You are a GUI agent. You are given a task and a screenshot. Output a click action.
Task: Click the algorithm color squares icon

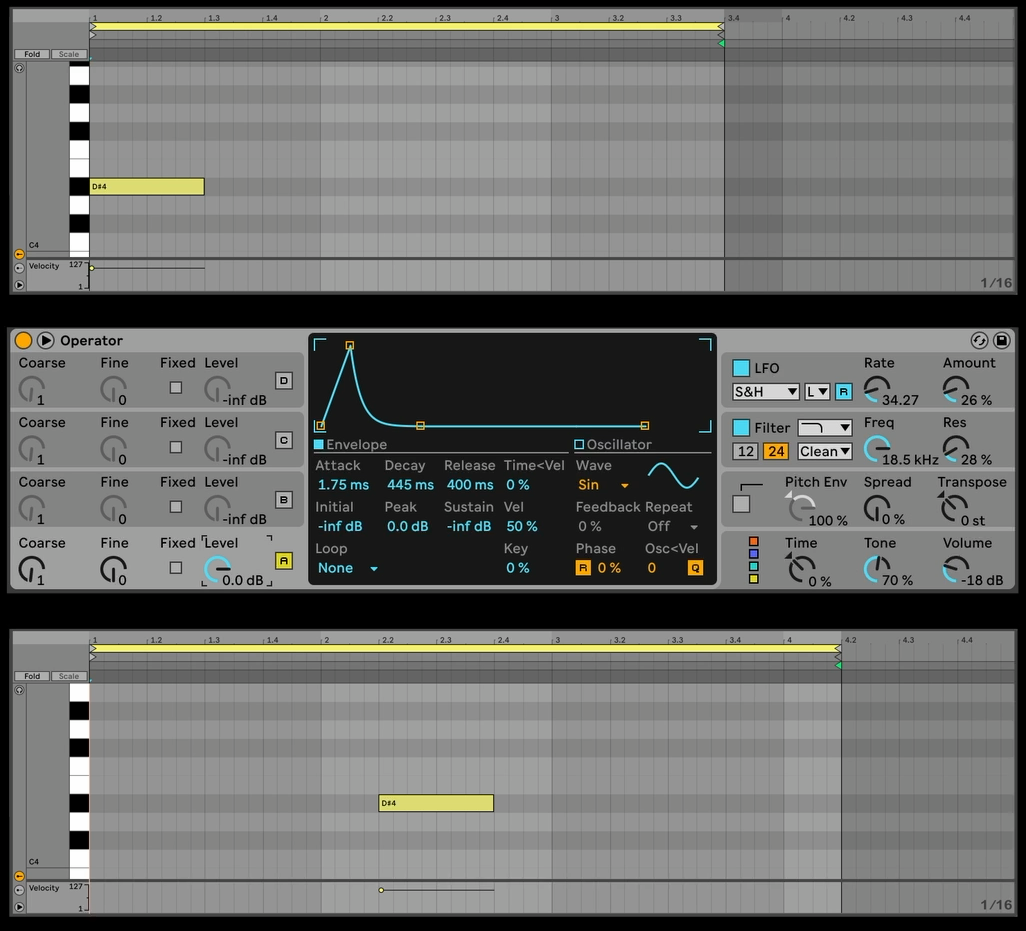click(x=754, y=561)
